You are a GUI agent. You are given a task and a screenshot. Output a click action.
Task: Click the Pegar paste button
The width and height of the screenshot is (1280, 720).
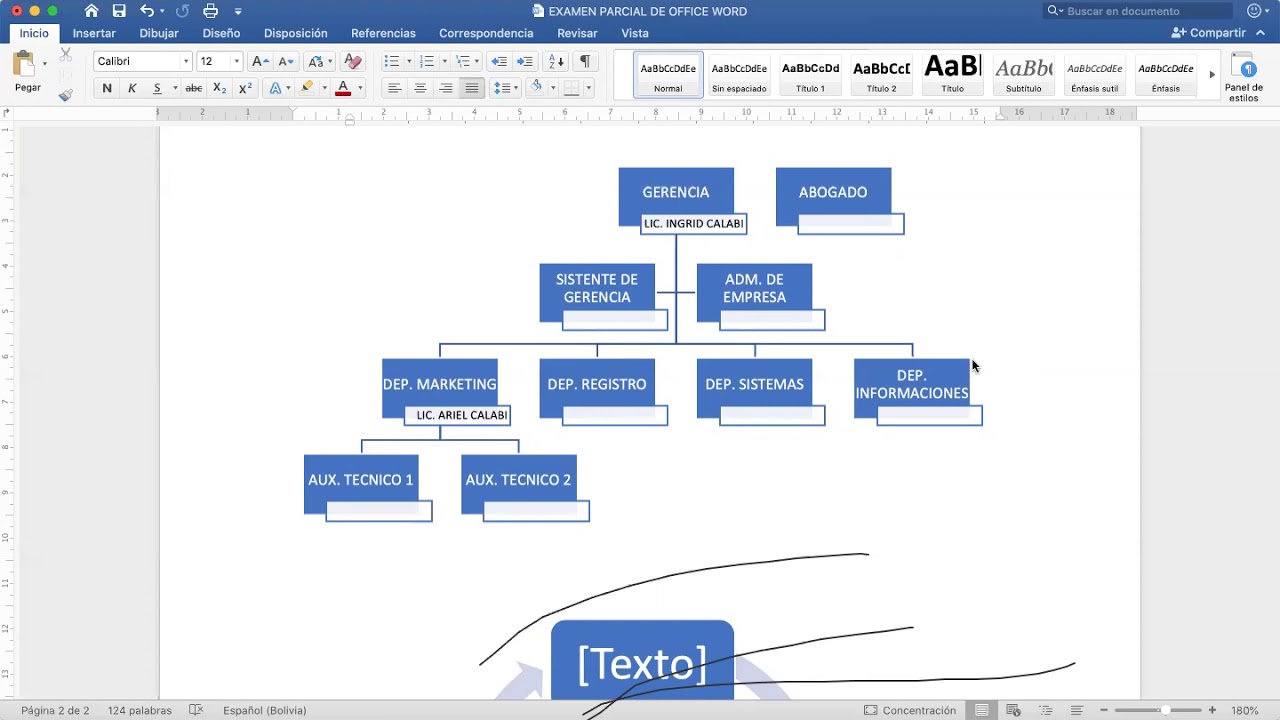pos(25,71)
